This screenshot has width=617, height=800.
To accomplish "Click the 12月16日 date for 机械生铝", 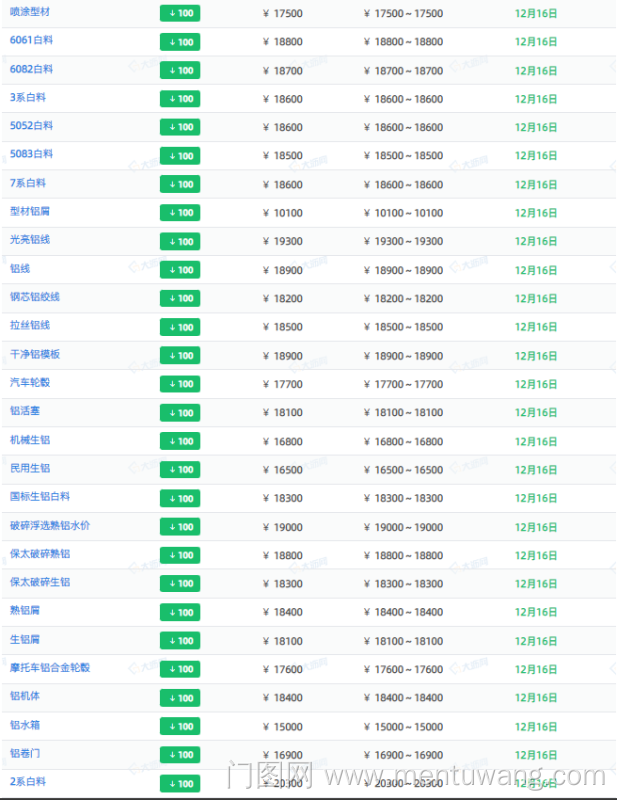I will click(536, 441).
